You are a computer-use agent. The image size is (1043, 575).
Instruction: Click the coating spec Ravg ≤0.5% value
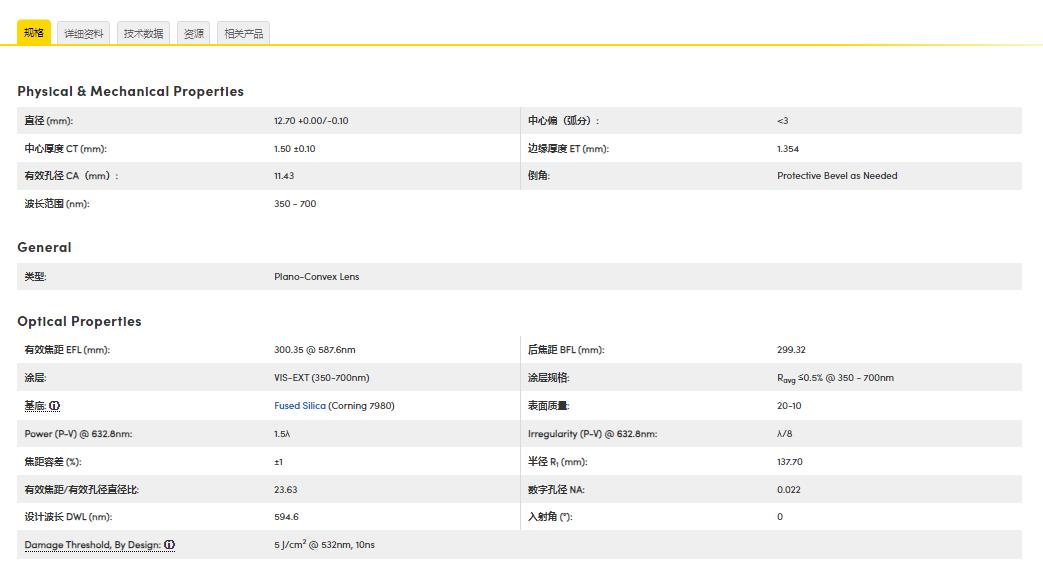(835, 378)
